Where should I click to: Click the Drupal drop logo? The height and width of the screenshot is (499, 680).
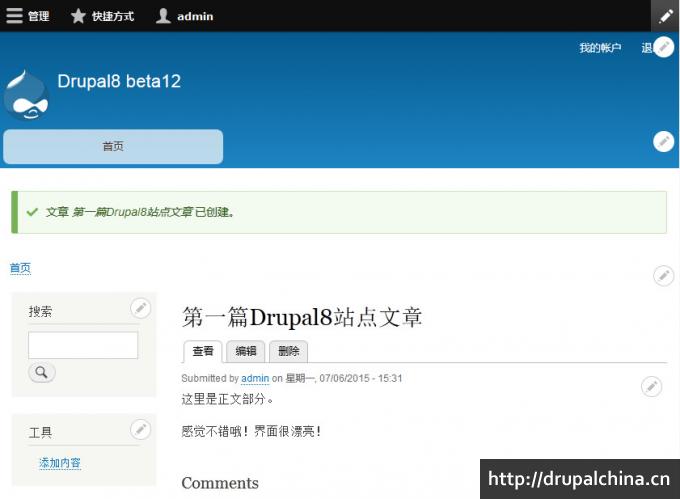click(x=26, y=95)
